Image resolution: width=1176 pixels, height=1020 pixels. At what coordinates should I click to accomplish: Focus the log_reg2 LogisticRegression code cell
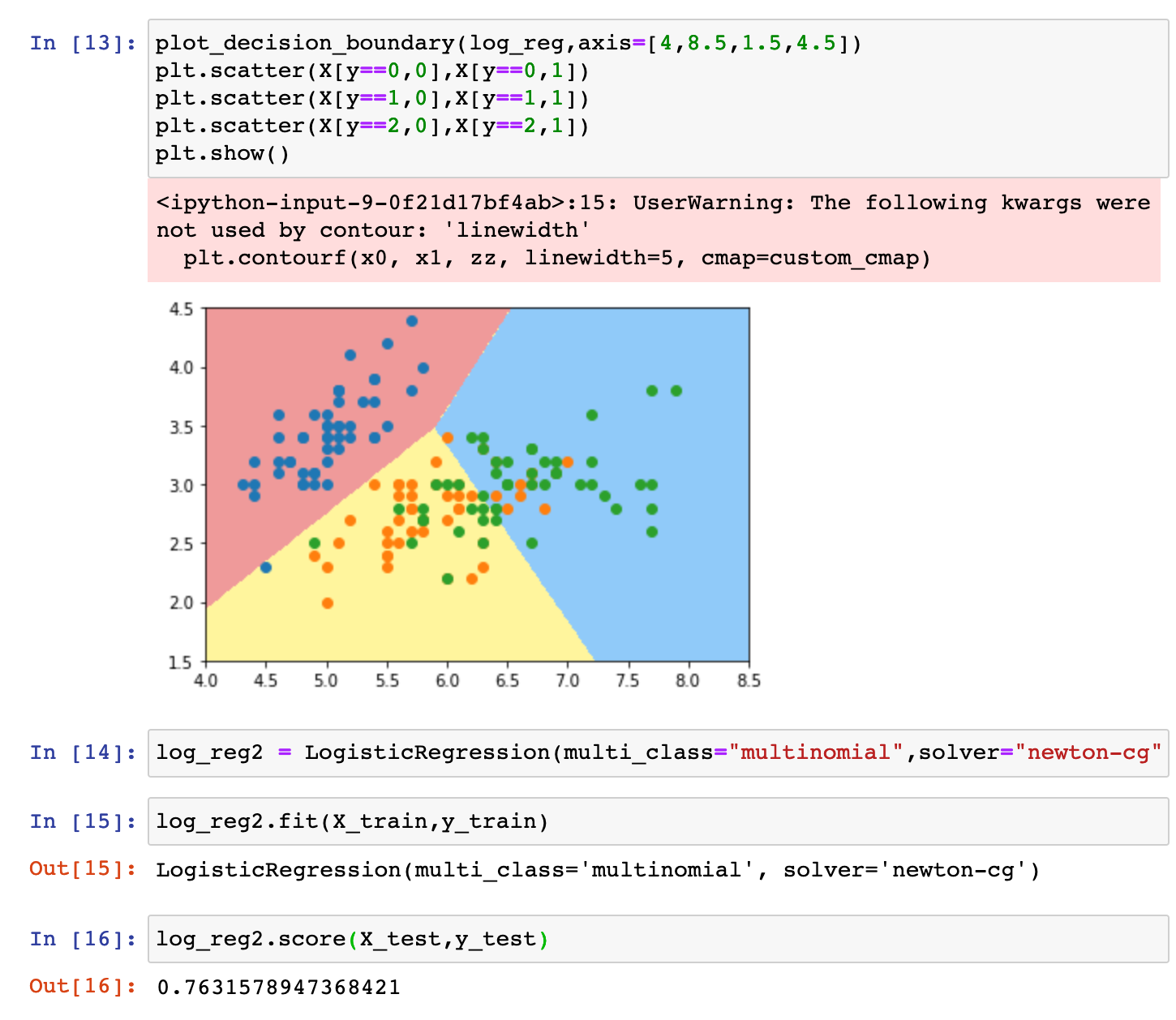653,752
